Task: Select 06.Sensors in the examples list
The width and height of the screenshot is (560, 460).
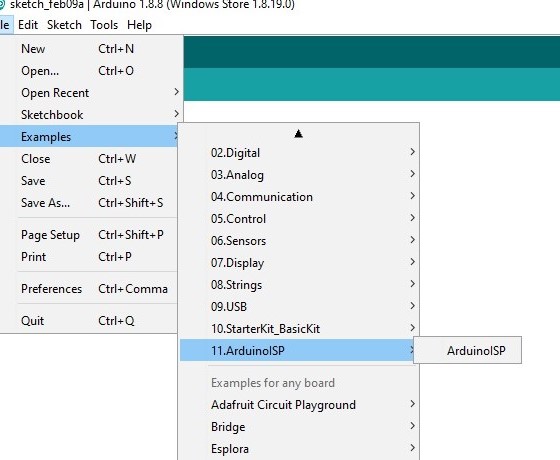Action: pos(299,241)
